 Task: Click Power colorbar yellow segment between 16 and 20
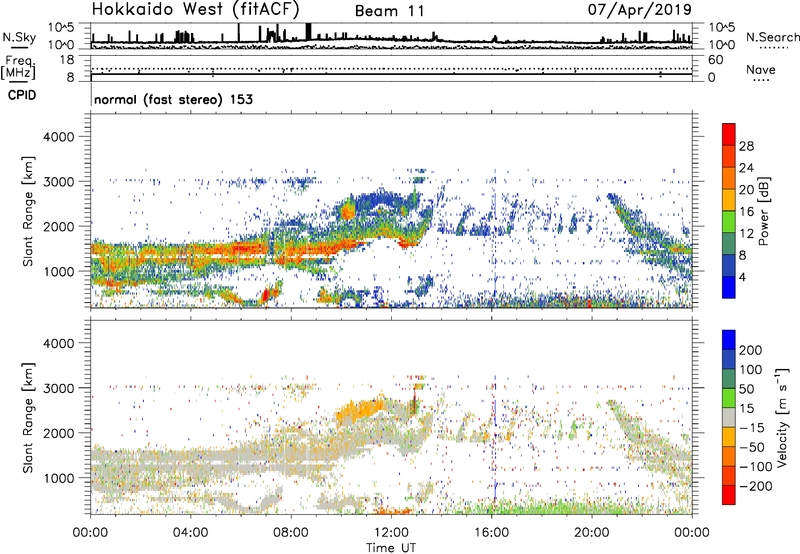point(729,200)
